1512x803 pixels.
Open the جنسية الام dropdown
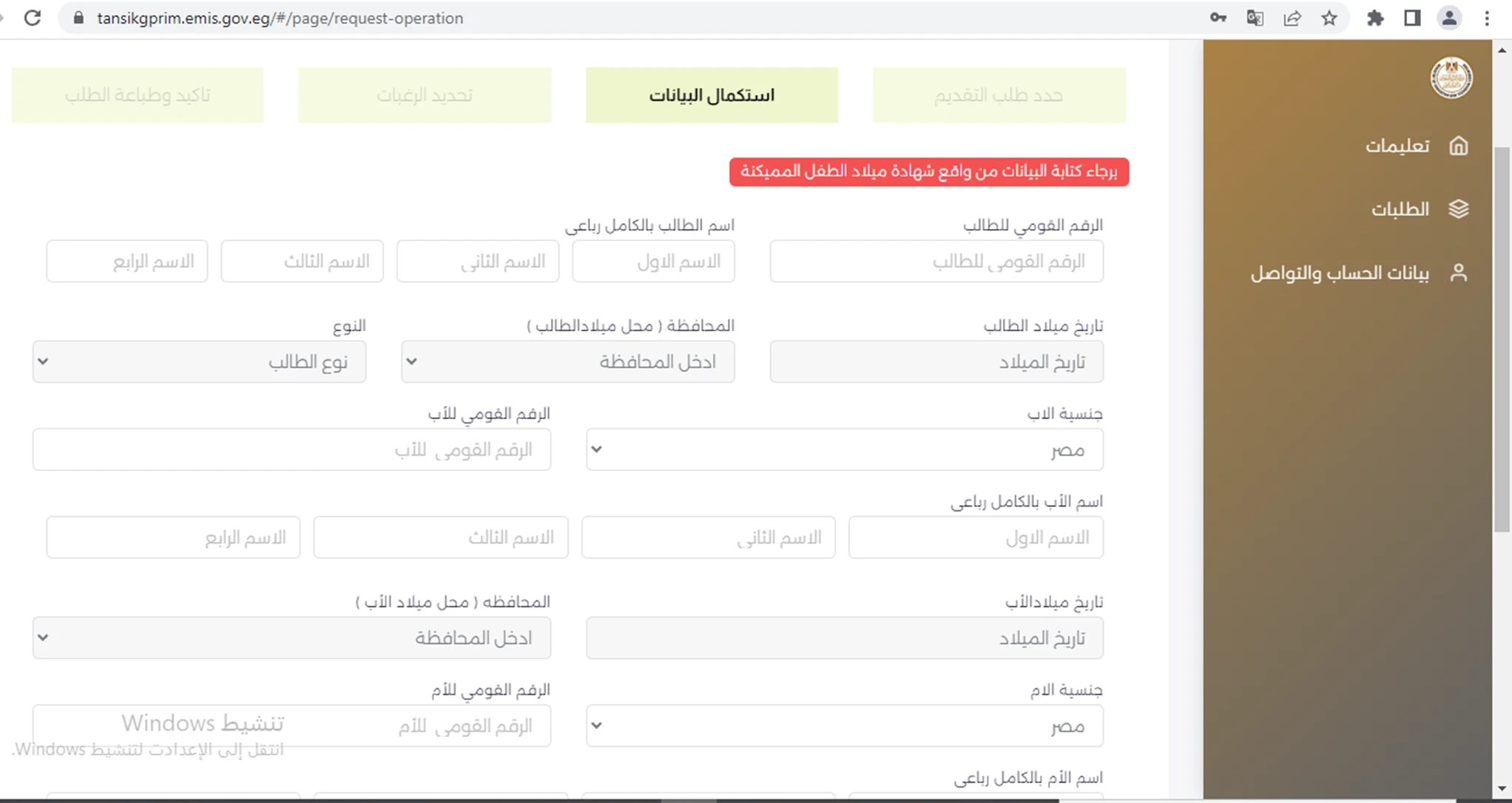[x=845, y=725]
